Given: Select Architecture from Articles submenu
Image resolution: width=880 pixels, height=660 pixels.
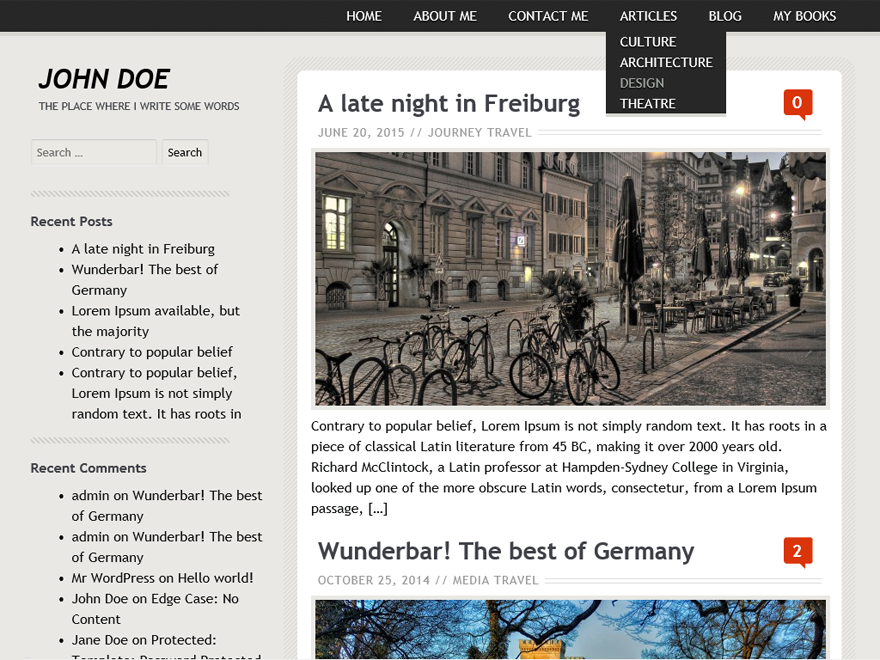Looking at the screenshot, I should coord(666,62).
